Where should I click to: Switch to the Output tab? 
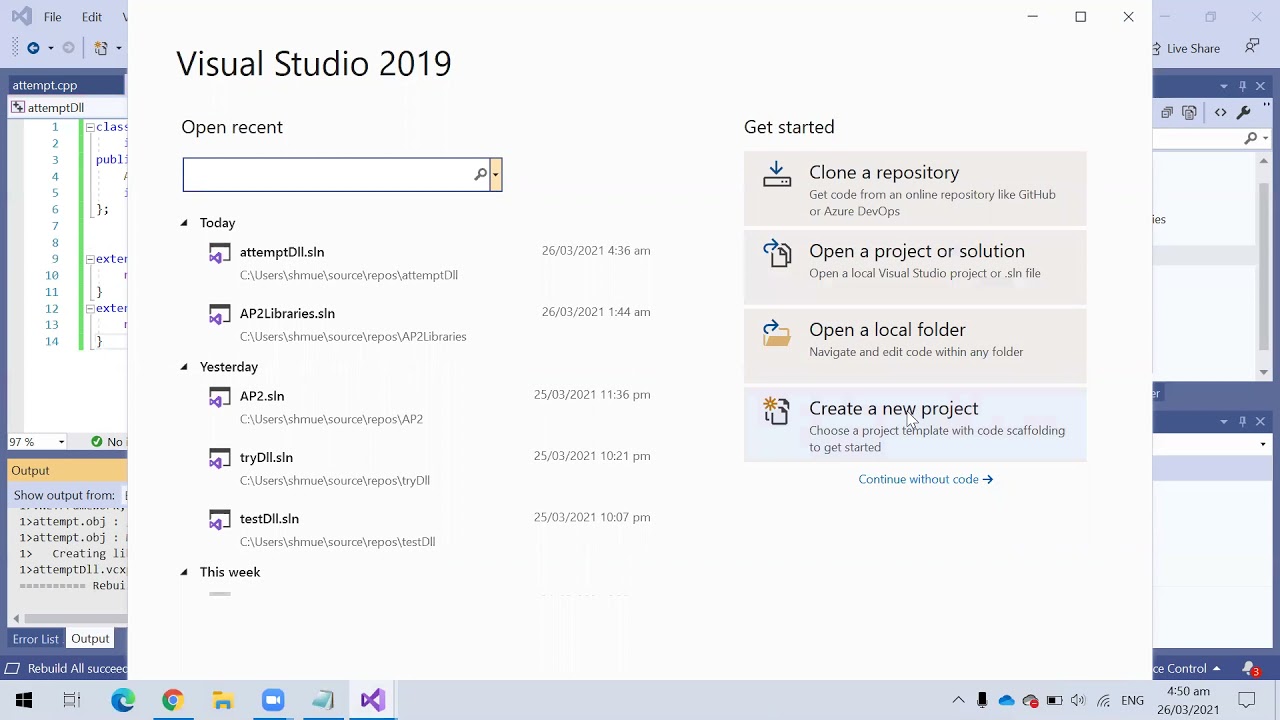point(90,639)
